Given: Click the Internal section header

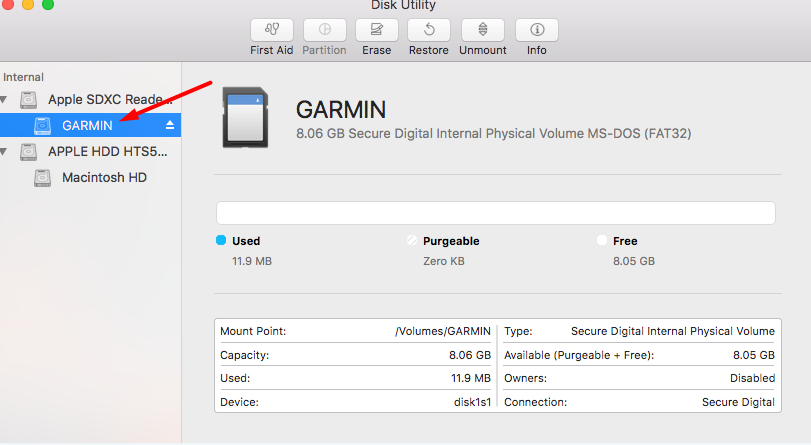Looking at the screenshot, I should (23, 77).
